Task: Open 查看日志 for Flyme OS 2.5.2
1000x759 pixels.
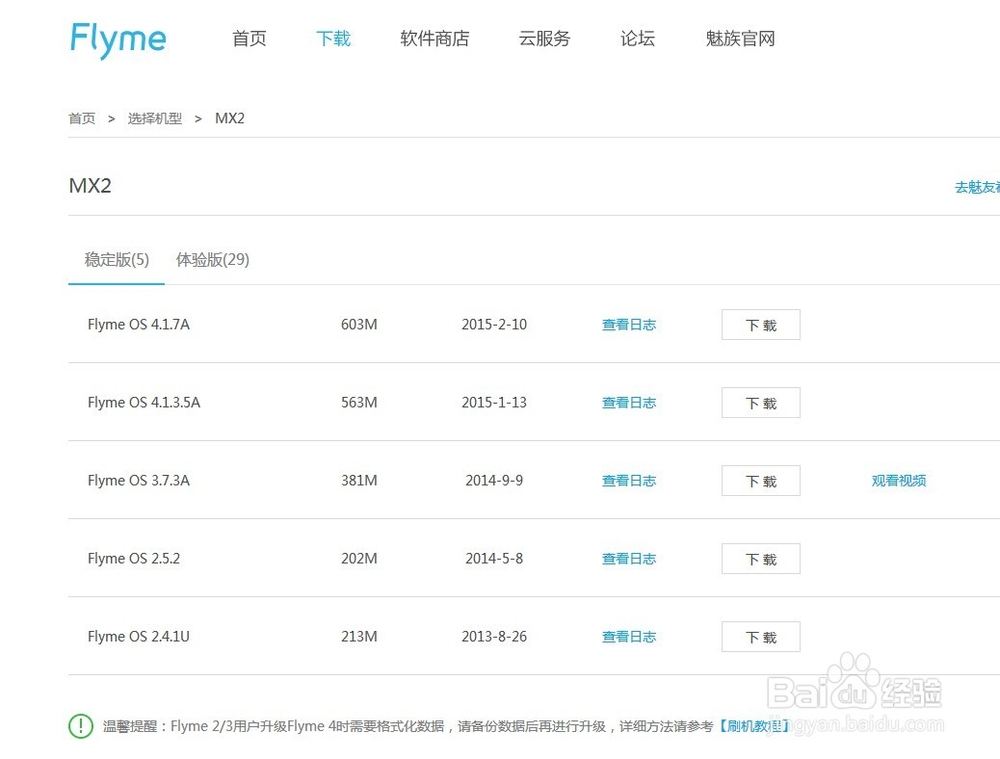Action: click(x=628, y=558)
